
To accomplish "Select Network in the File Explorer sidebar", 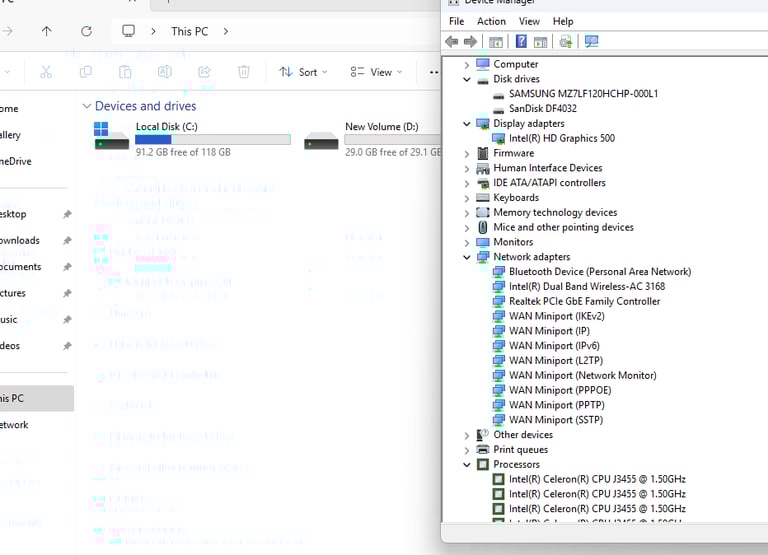I will (x=14, y=425).
